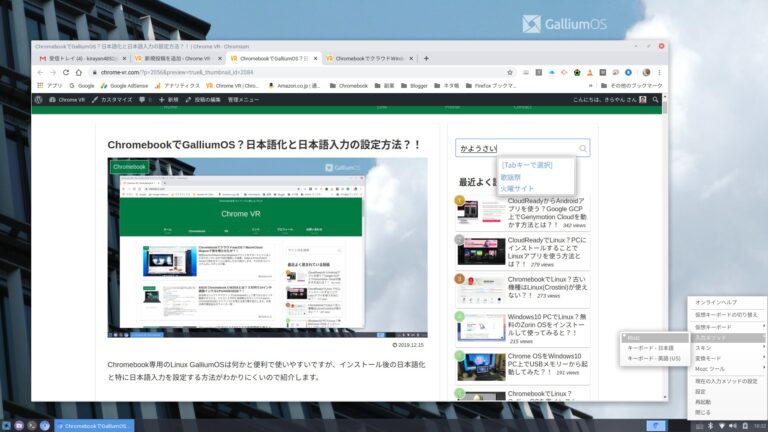Click the Chromium address bar URL
This screenshot has height=432, width=768.
[177, 72]
